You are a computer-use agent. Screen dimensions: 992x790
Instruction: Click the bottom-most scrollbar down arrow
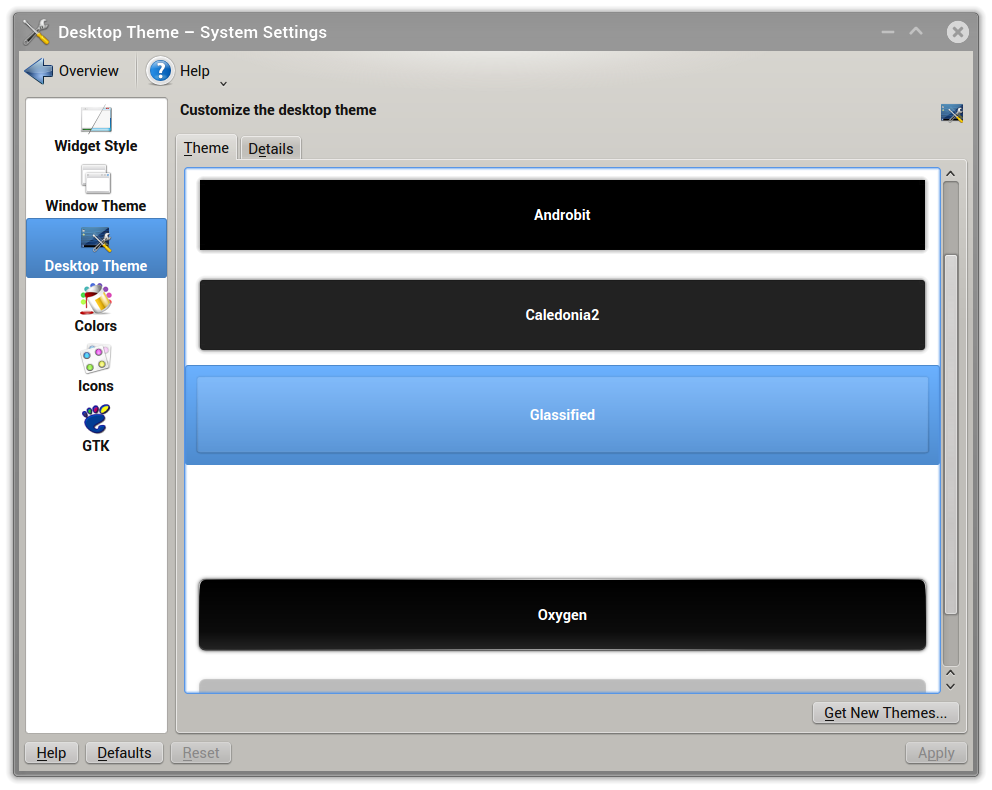(x=950, y=686)
